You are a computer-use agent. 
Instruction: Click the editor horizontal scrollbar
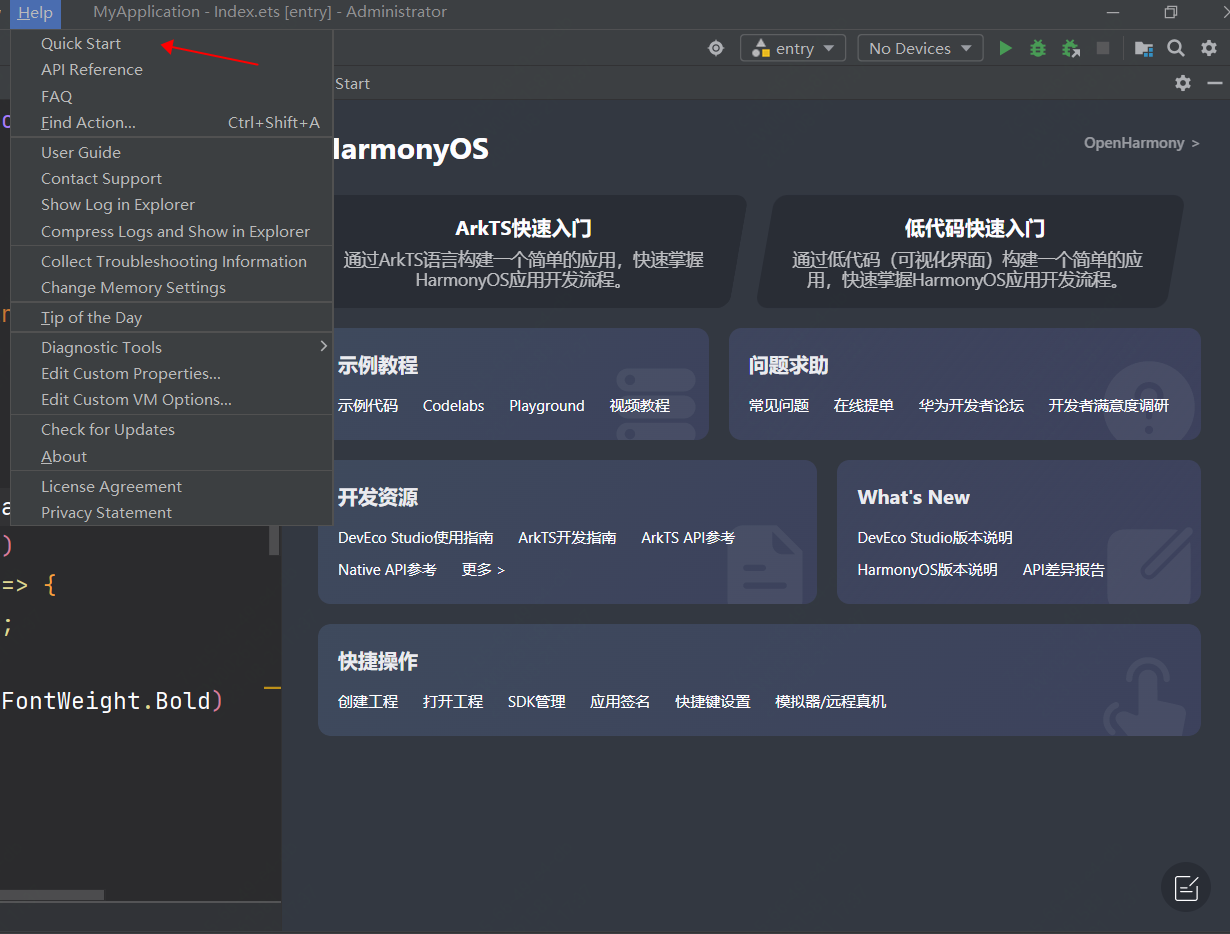[52, 895]
